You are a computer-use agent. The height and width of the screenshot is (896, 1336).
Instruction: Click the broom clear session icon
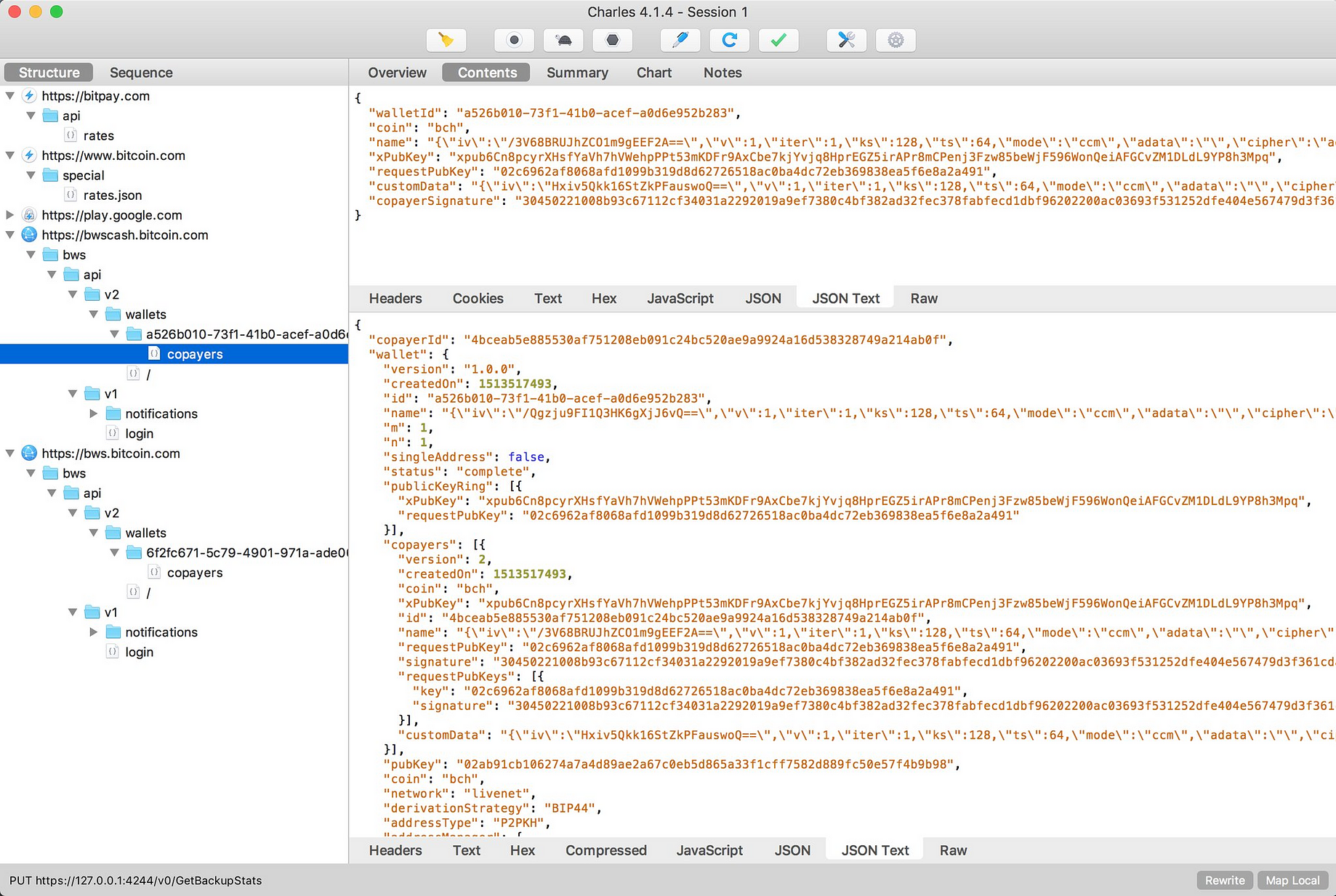446,40
